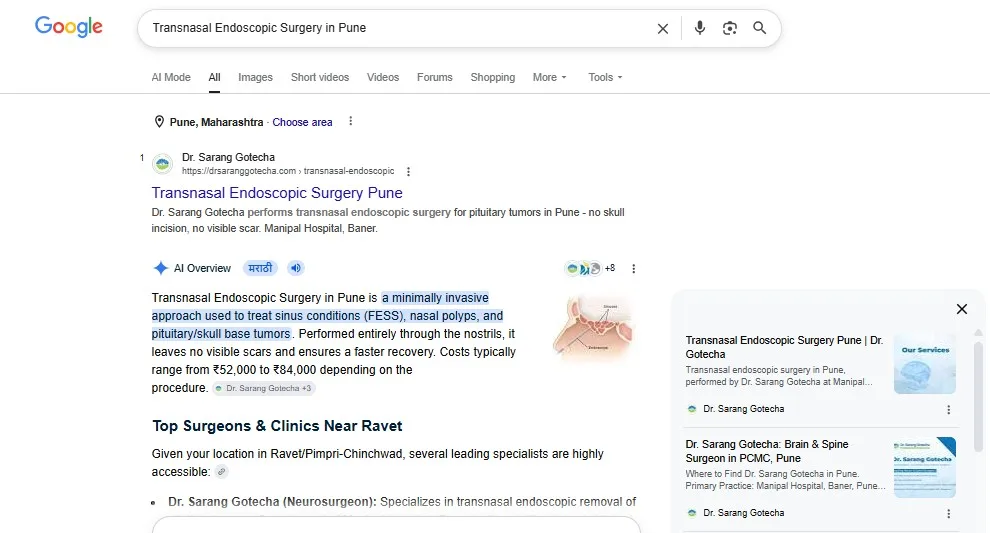This screenshot has height=533, width=990.
Task: Open three-dot menu for Brain & Spine source card
Action: coord(948,514)
